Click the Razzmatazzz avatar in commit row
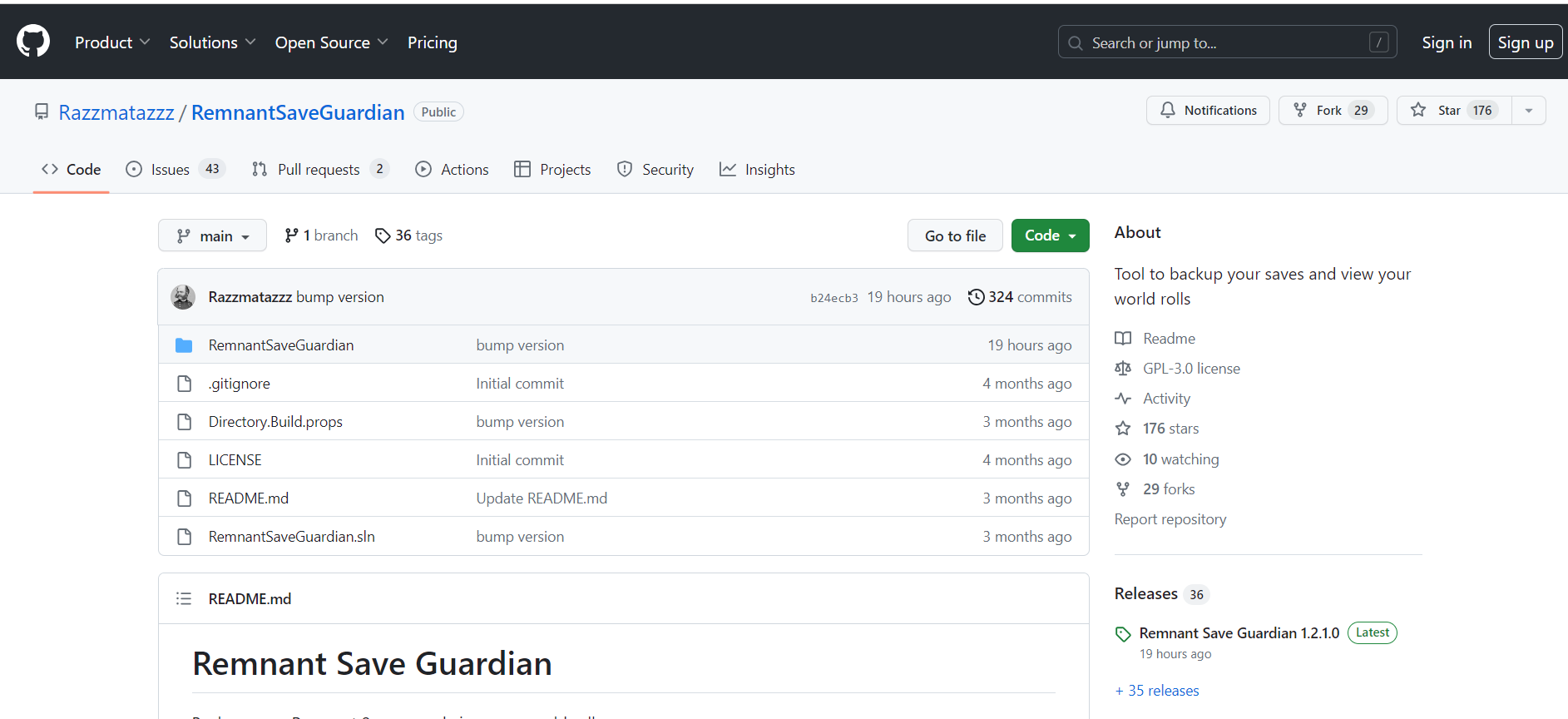The height and width of the screenshot is (719, 1568). point(183,297)
